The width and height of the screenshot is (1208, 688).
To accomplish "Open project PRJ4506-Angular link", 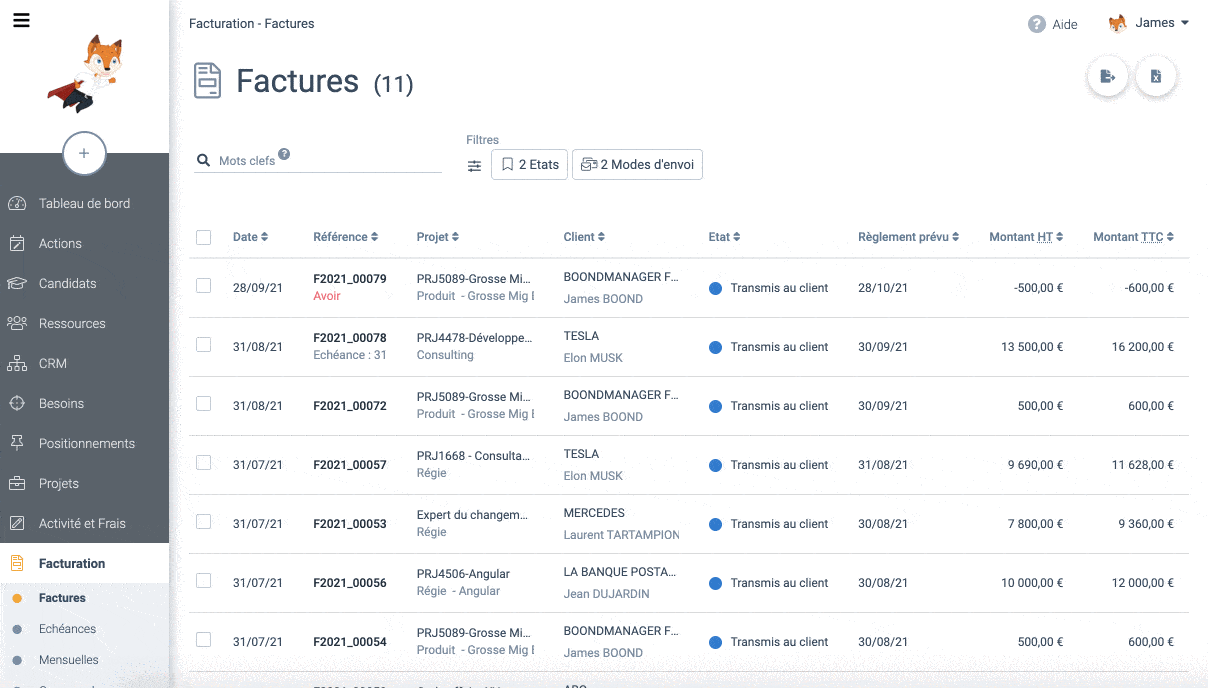I will tap(463, 574).
